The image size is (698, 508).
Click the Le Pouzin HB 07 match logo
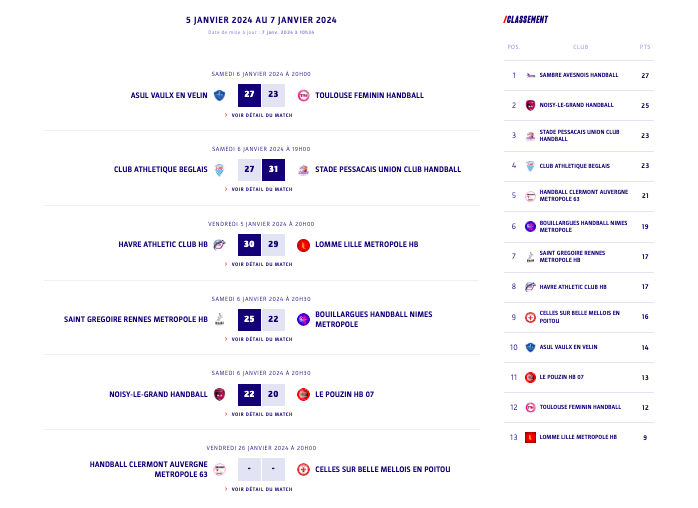(x=303, y=394)
